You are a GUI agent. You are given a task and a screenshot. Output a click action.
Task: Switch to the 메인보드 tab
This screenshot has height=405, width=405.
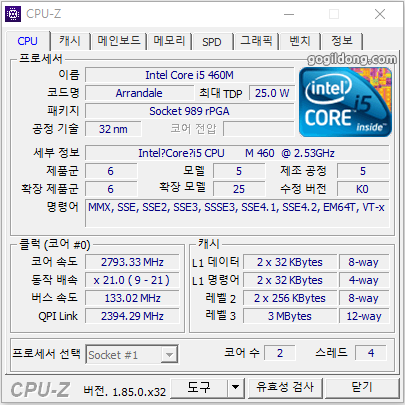coord(119,41)
